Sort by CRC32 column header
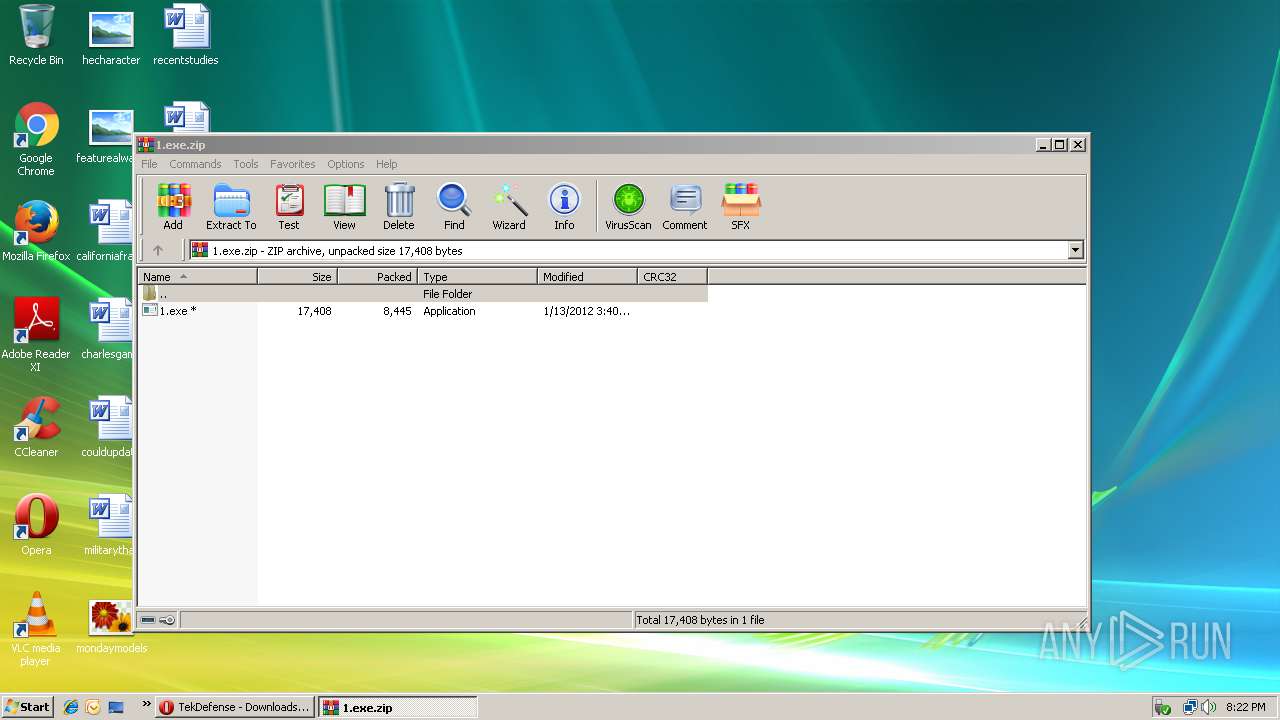The height and width of the screenshot is (720, 1280). click(672, 277)
